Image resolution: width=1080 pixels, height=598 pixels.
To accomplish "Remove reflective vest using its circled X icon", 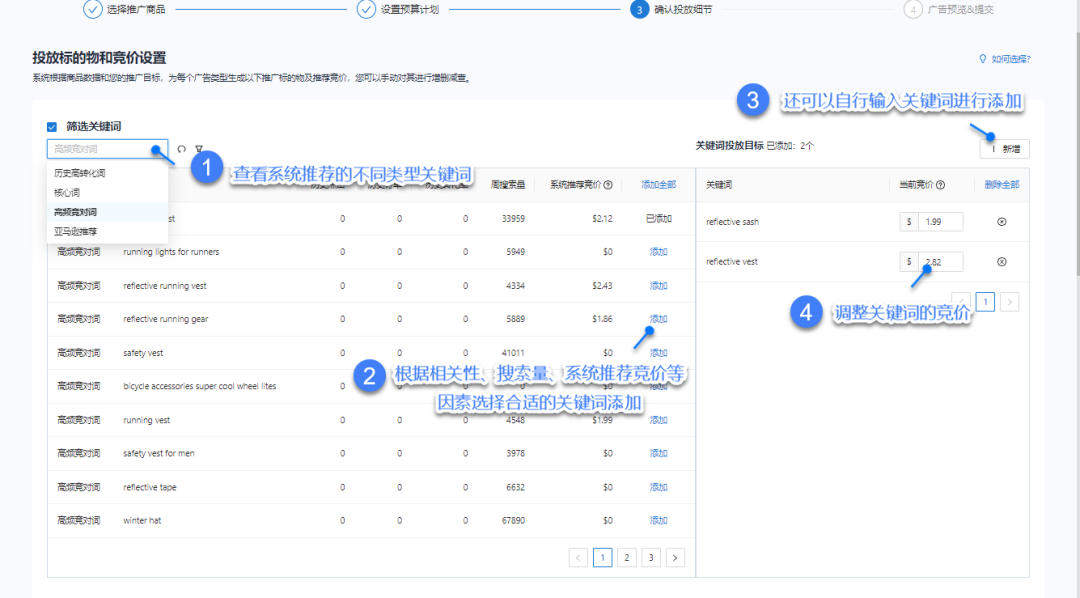I will coord(1003,261).
